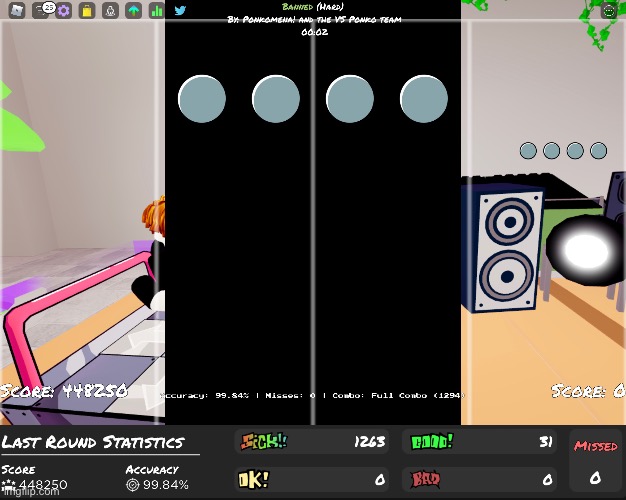The width and height of the screenshot is (626, 500).
Task: Open the purple gear settings icon
Action: point(63,10)
